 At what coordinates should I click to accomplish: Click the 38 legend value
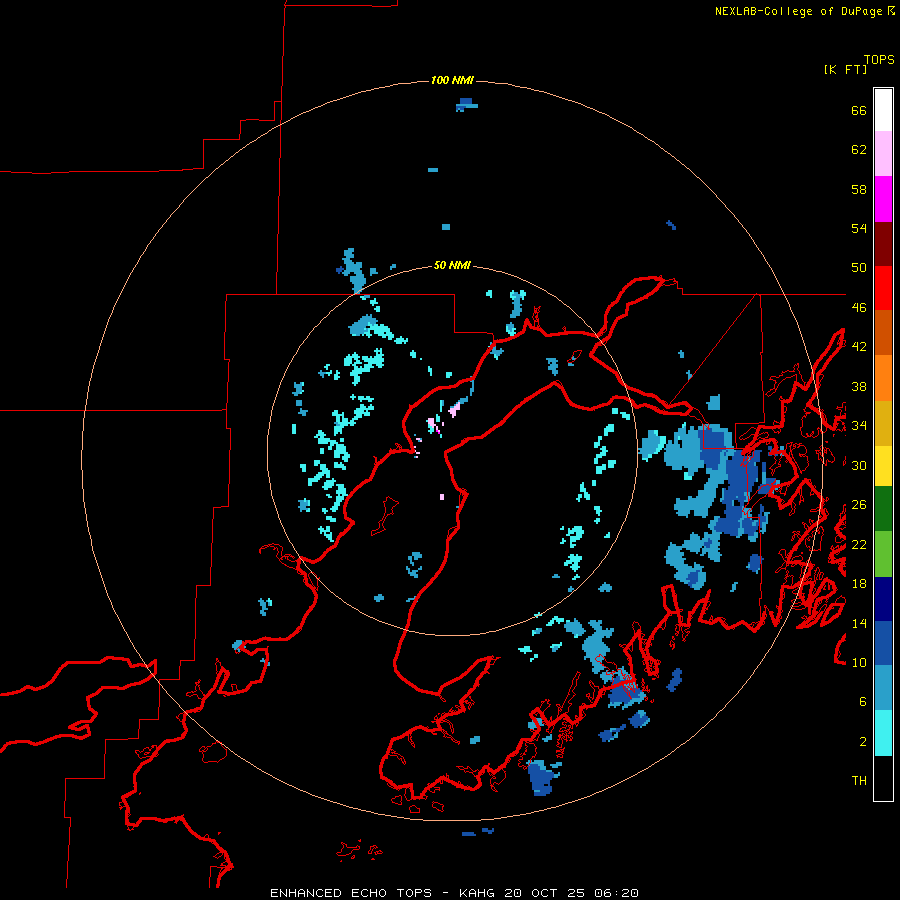point(859,386)
